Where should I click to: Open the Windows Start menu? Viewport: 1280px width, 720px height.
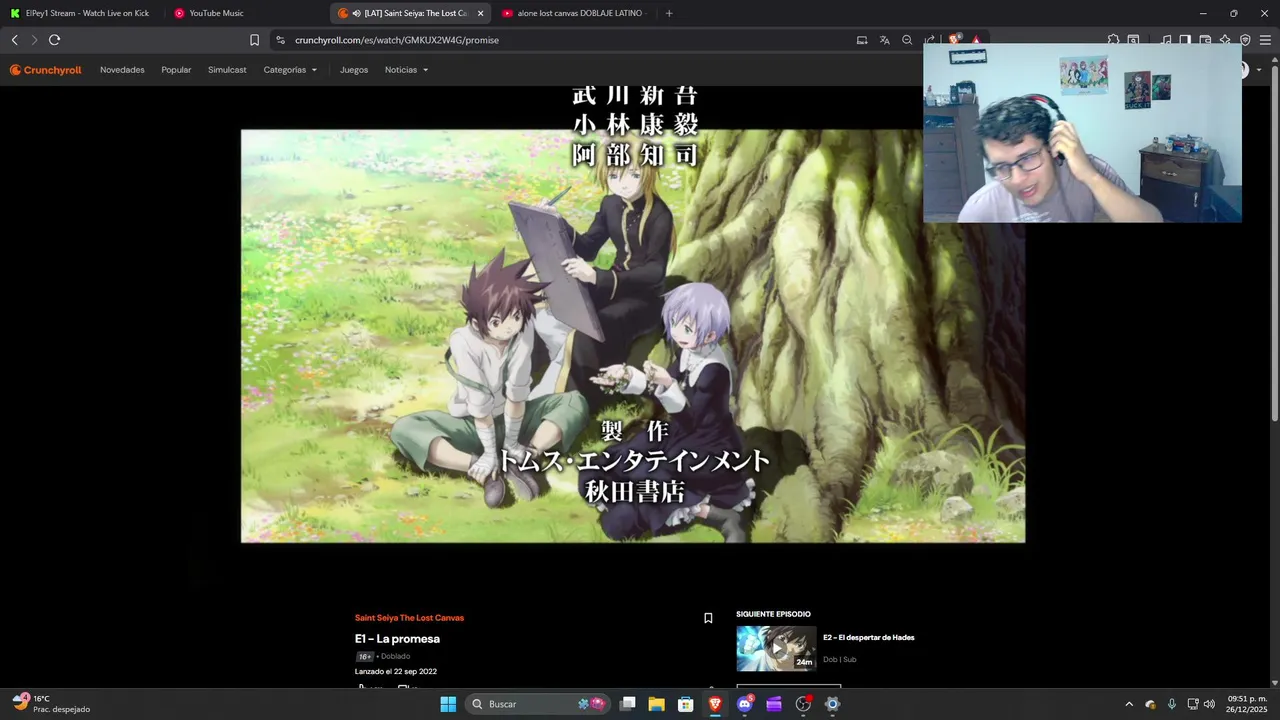coord(448,704)
